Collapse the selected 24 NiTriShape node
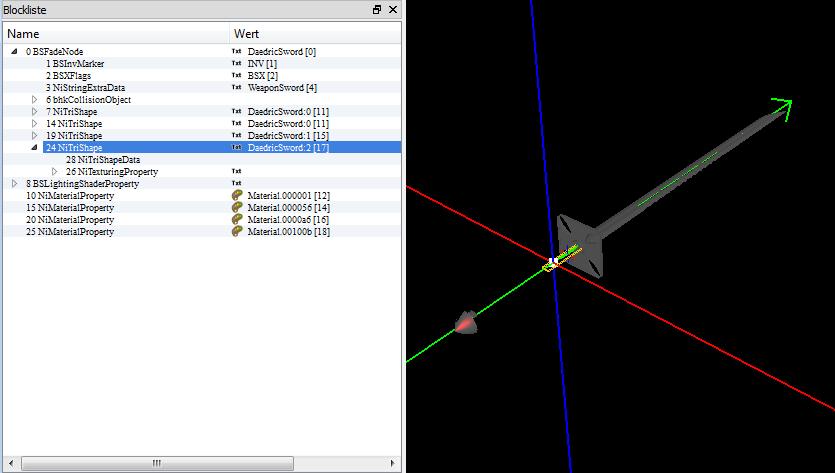This screenshot has width=835, height=473. click(x=34, y=148)
